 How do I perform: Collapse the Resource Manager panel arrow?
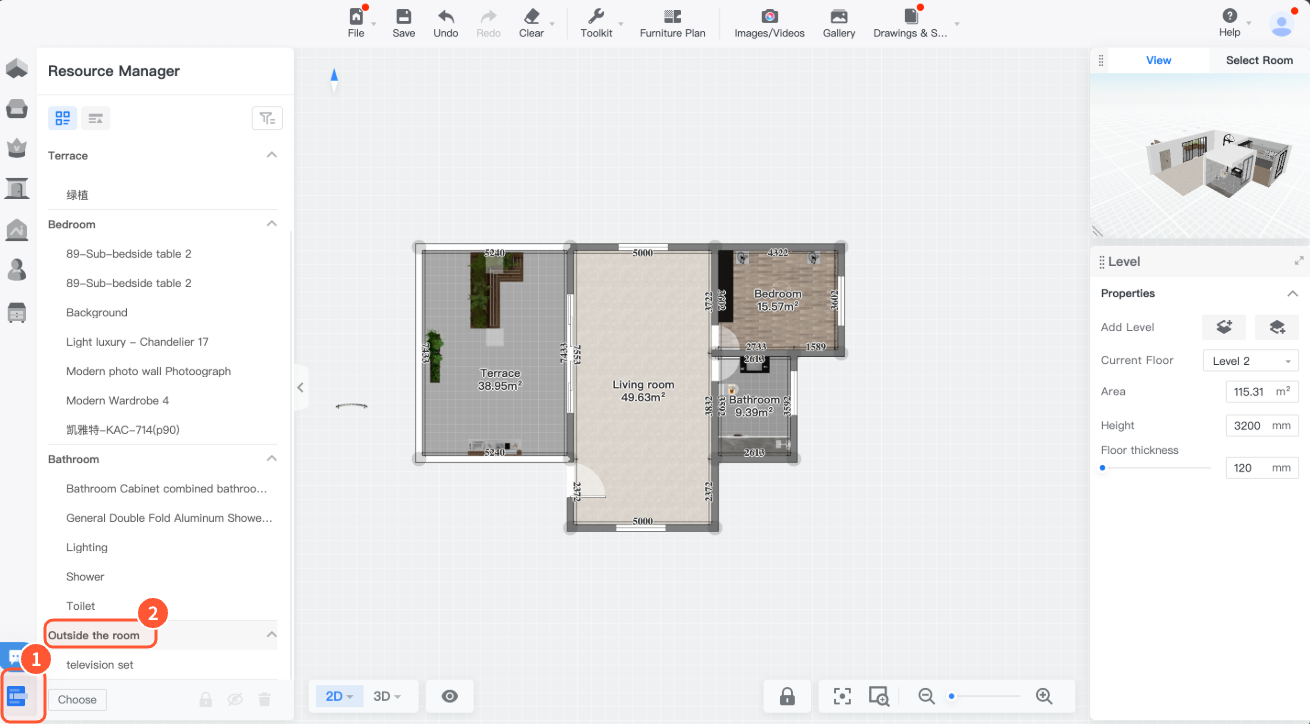click(301, 387)
